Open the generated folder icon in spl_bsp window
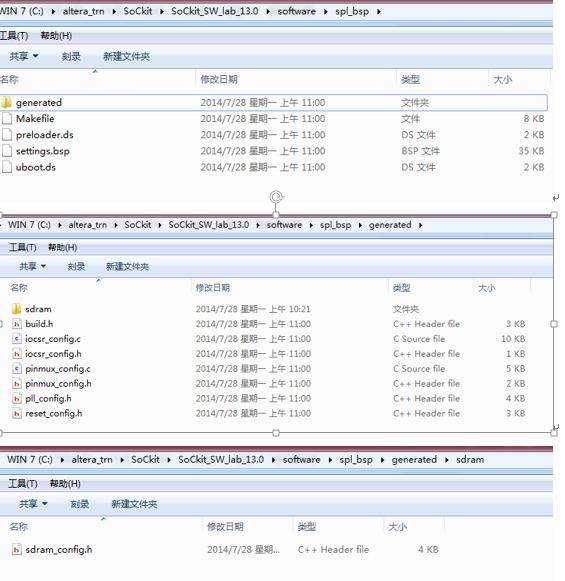 pyautogui.click(x=6, y=102)
